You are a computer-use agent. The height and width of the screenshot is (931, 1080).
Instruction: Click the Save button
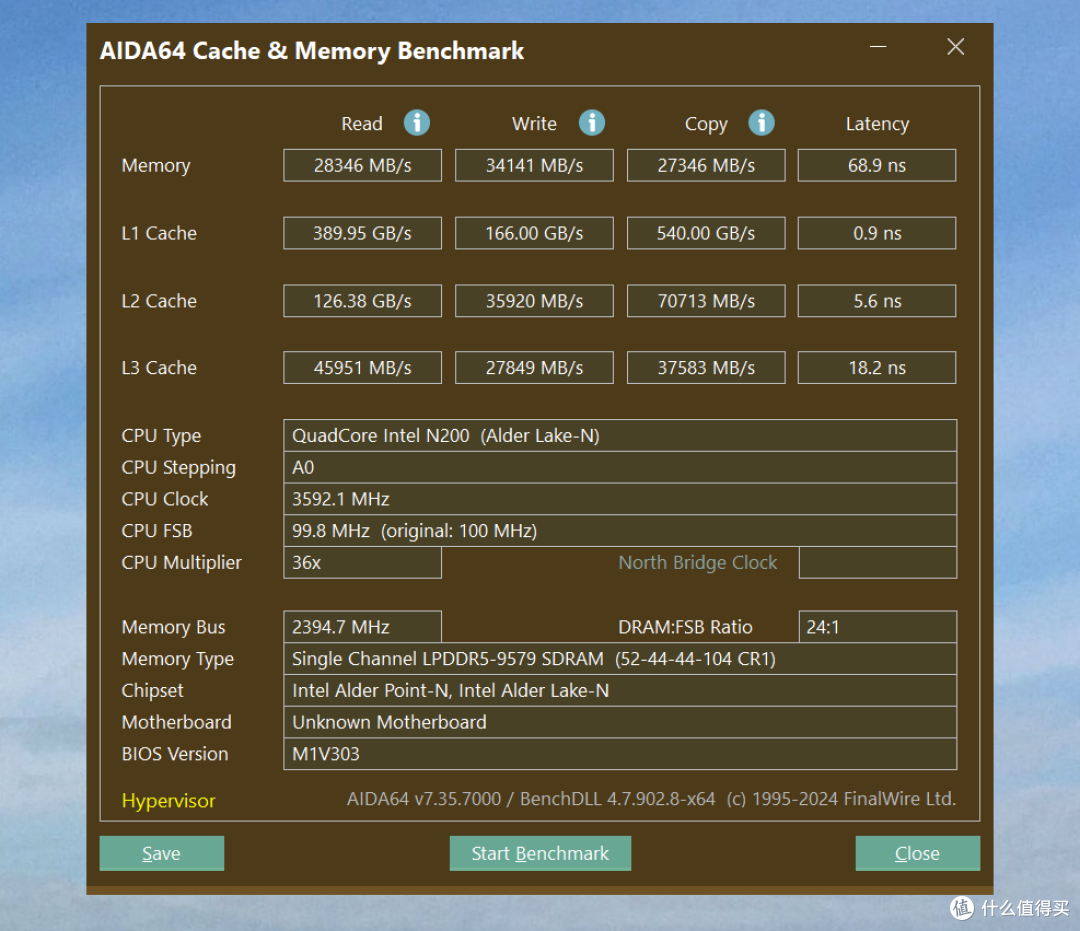pyautogui.click(x=162, y=853)
